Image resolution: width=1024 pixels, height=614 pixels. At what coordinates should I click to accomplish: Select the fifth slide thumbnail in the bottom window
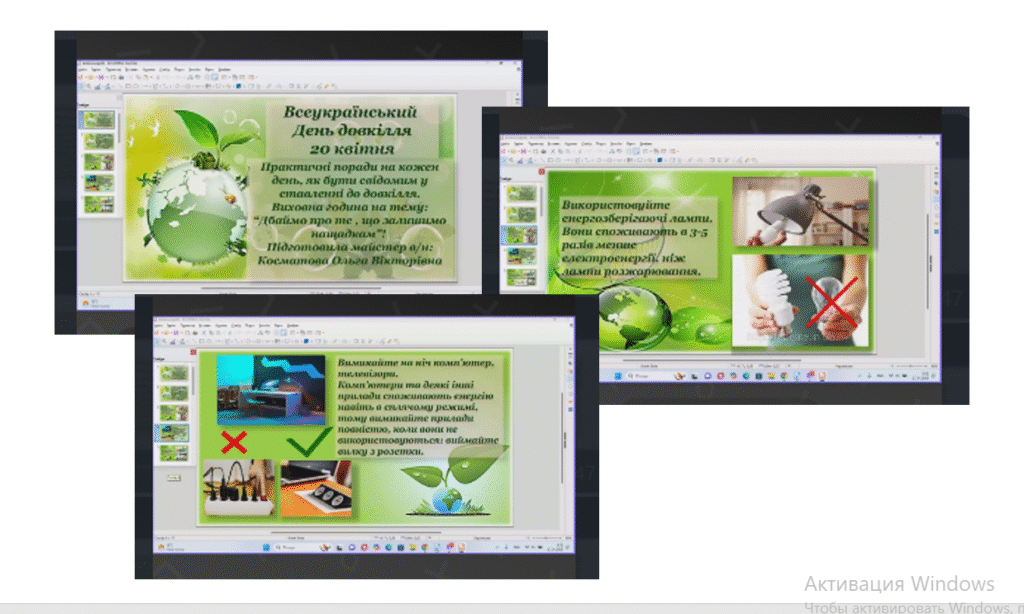(174, 452)
